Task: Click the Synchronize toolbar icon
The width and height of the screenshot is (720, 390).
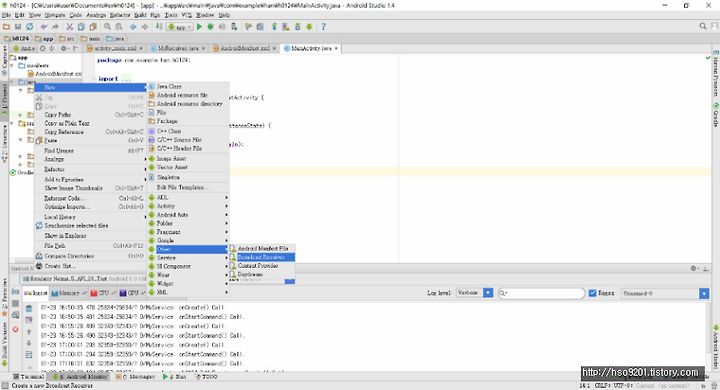Action: [29, 27]
